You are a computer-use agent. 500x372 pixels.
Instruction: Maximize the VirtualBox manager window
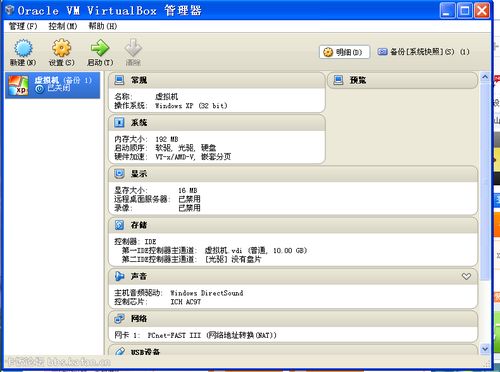pos(465,11)
